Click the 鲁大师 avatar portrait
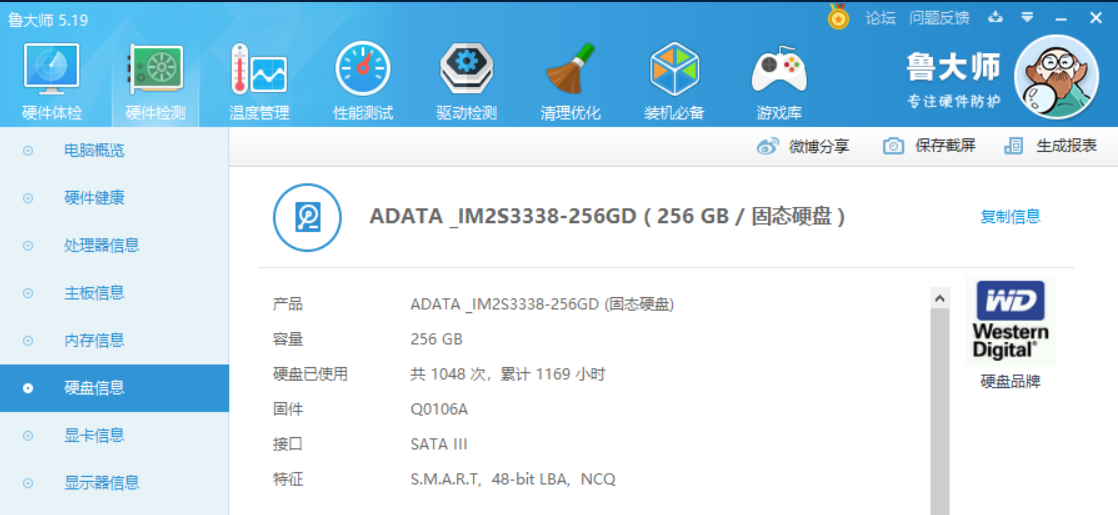The width and height of the screenshot is (1118, 515). [x=1056, y=77]
